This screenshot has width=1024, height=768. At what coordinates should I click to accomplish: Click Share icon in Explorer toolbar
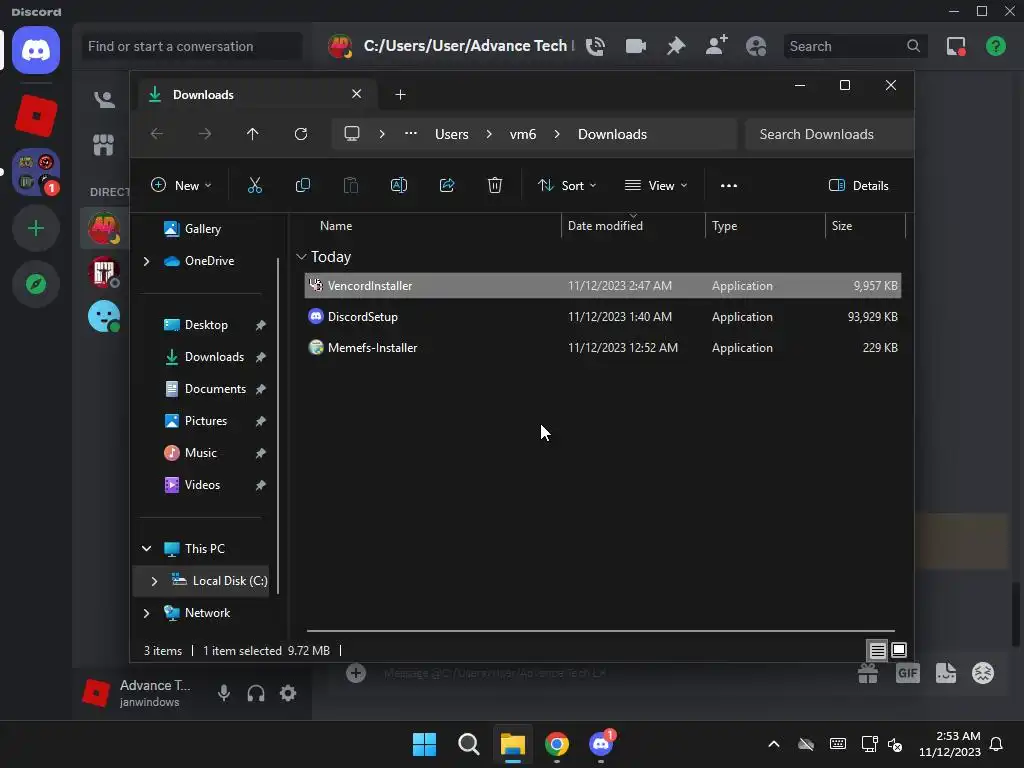point(447,185)
